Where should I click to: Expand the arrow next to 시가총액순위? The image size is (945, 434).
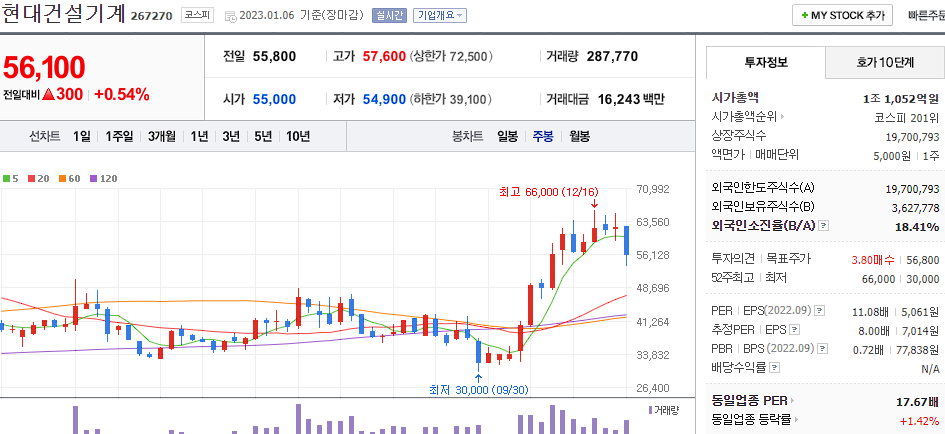coord(783,116)
